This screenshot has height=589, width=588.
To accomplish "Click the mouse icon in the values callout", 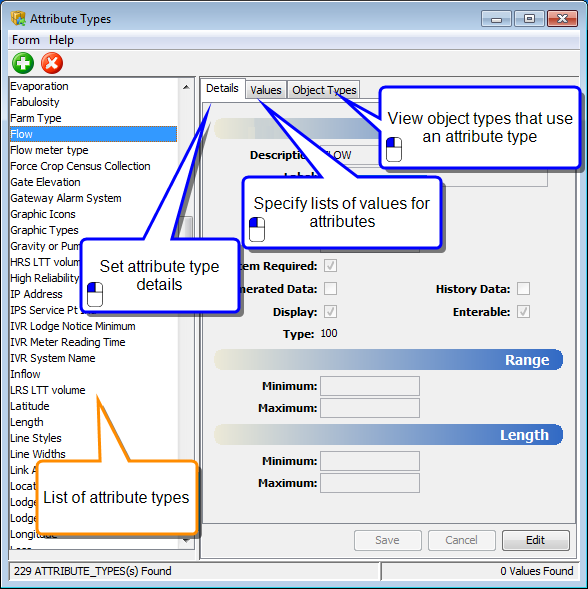I will point(257,229).
